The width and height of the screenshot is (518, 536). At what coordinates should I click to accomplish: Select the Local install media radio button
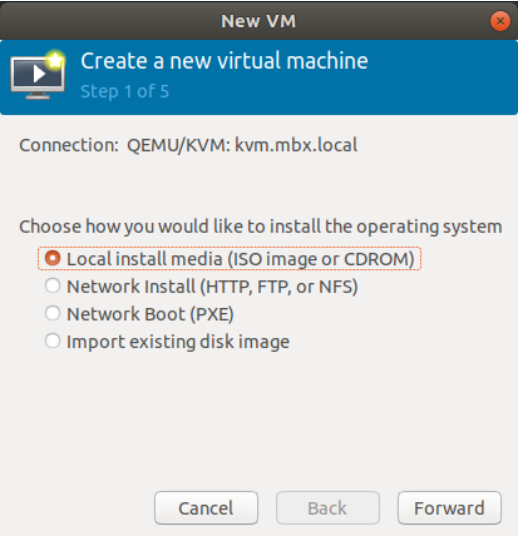(52, 258)
